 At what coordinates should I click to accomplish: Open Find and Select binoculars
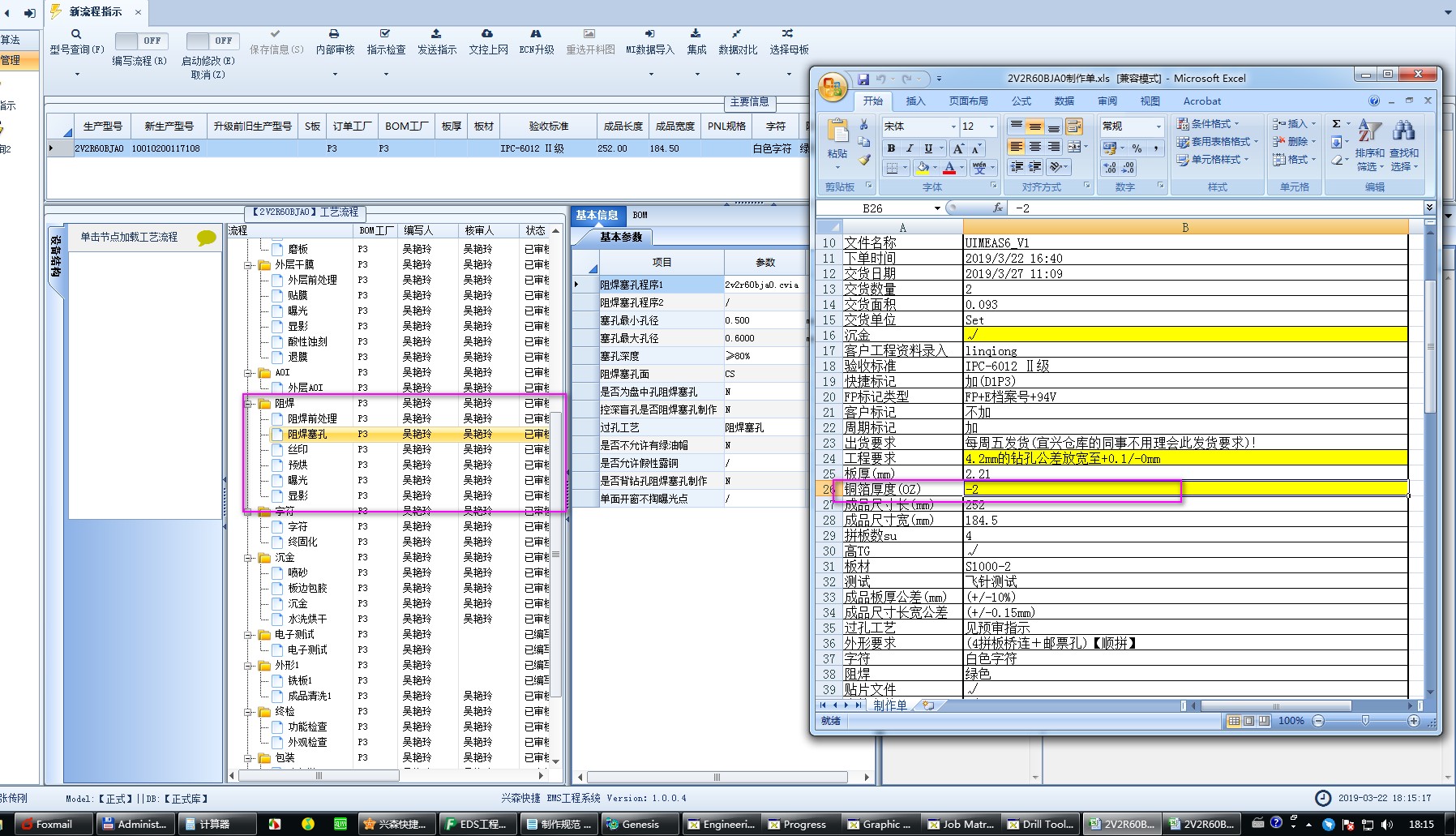point(1404,144)
